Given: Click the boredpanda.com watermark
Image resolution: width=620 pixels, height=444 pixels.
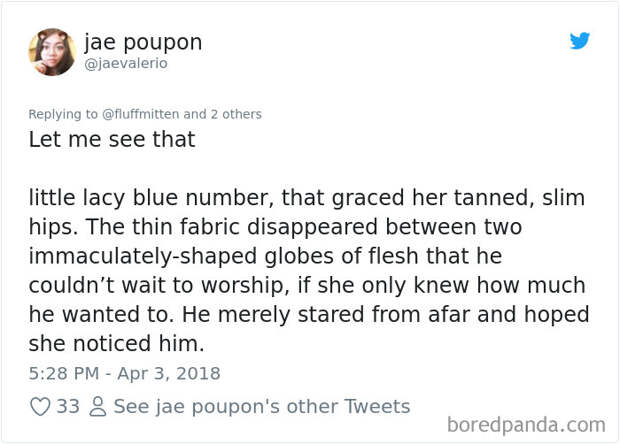Looking at the screenshot, I should [x=526, y=425].
